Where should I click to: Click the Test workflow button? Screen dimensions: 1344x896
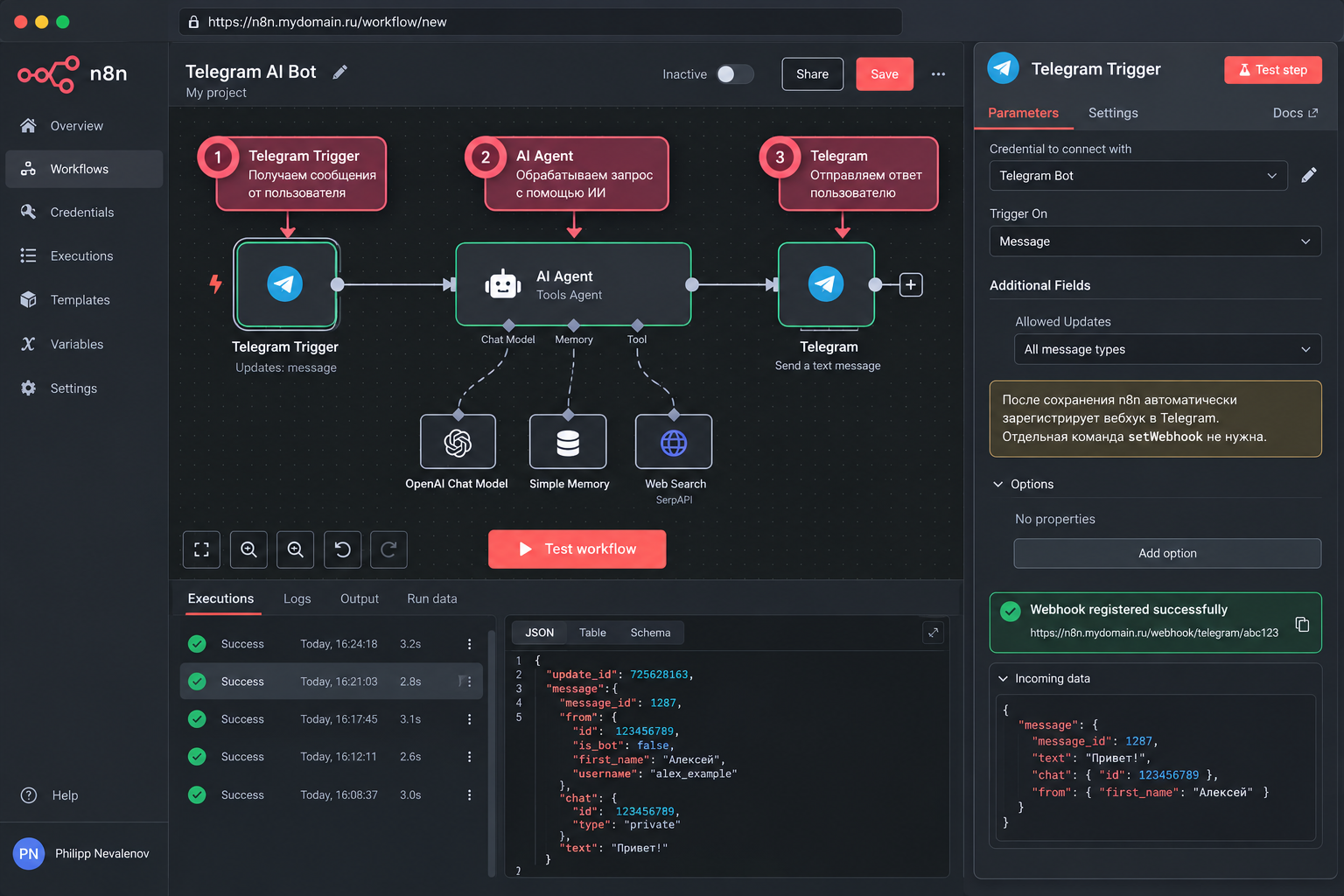click(577, 549)
